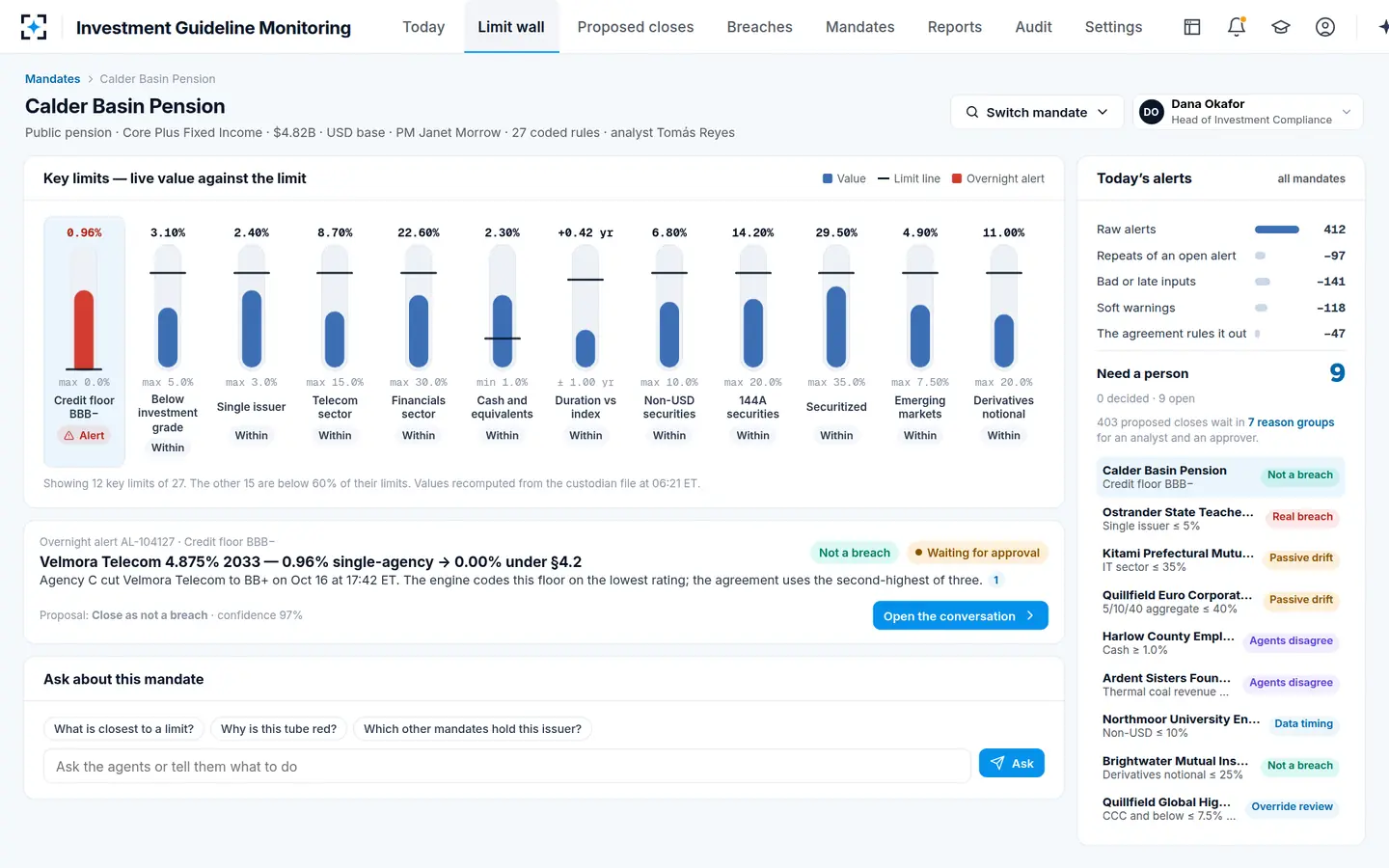The image size is (1389, 868).
Task: Go to the Today tab
Action: pos(423,27)
